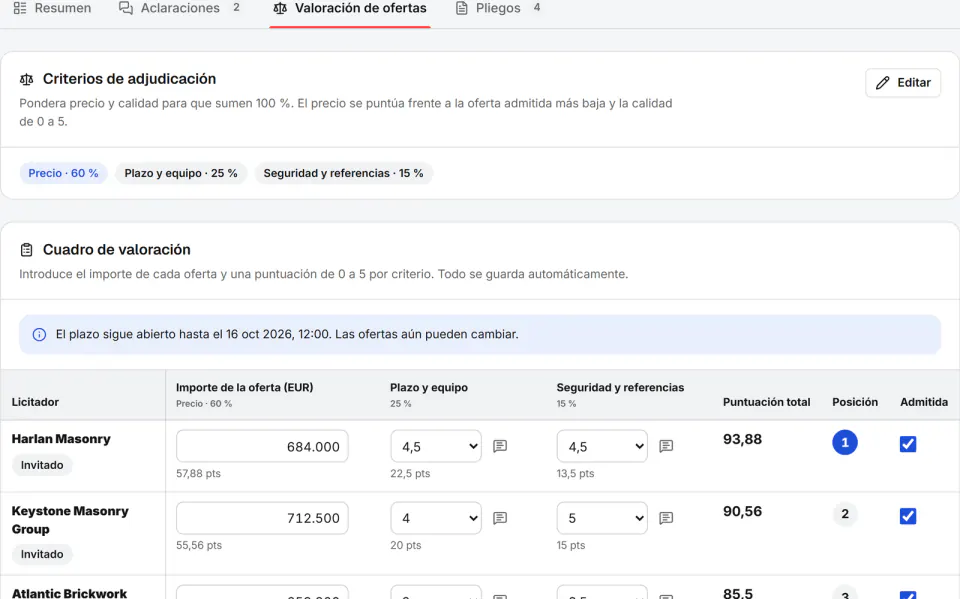Click the clipboard icon beside Cuadro de valoración

26,250
